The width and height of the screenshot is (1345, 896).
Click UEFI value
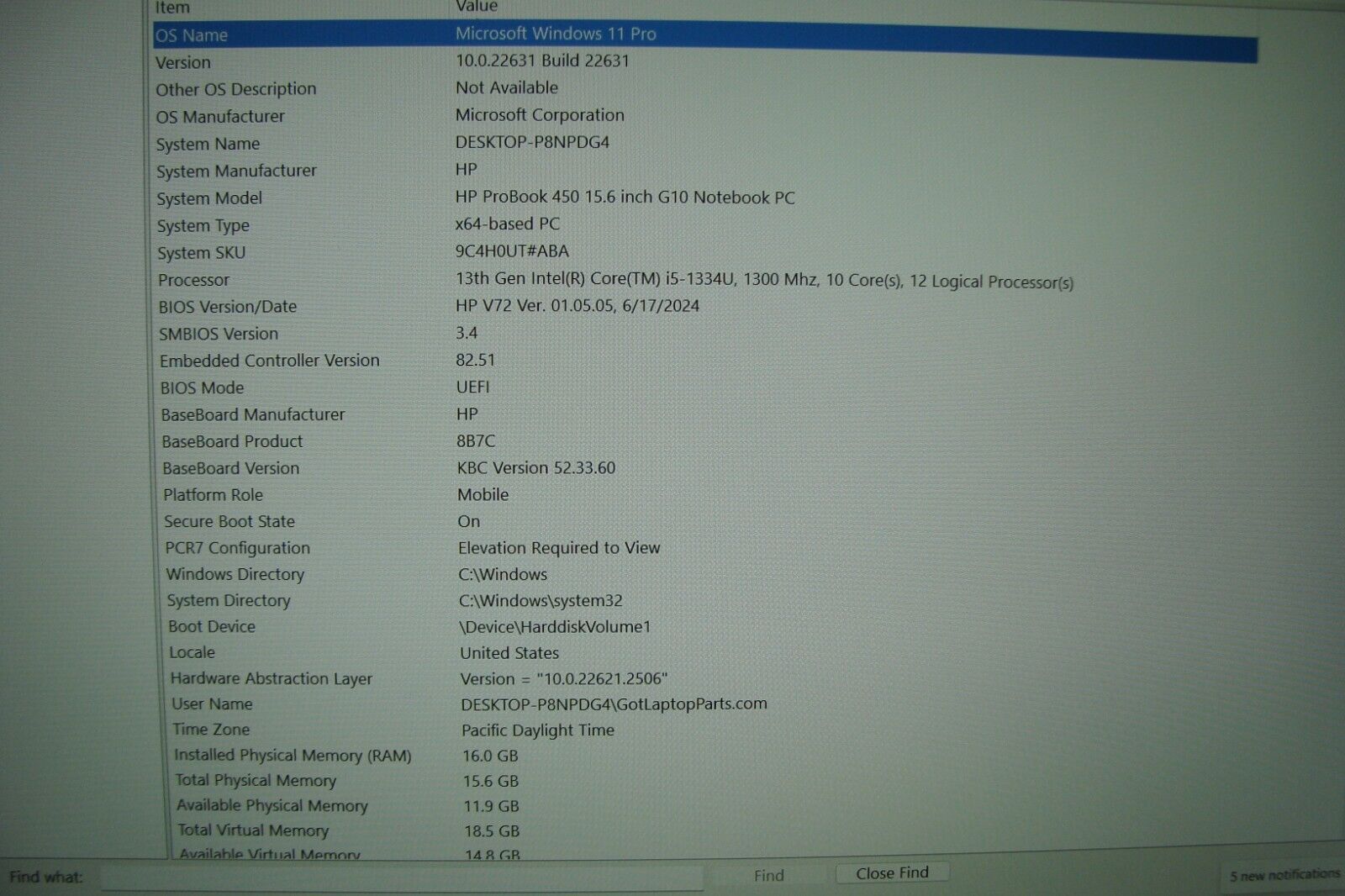[472, 387]
